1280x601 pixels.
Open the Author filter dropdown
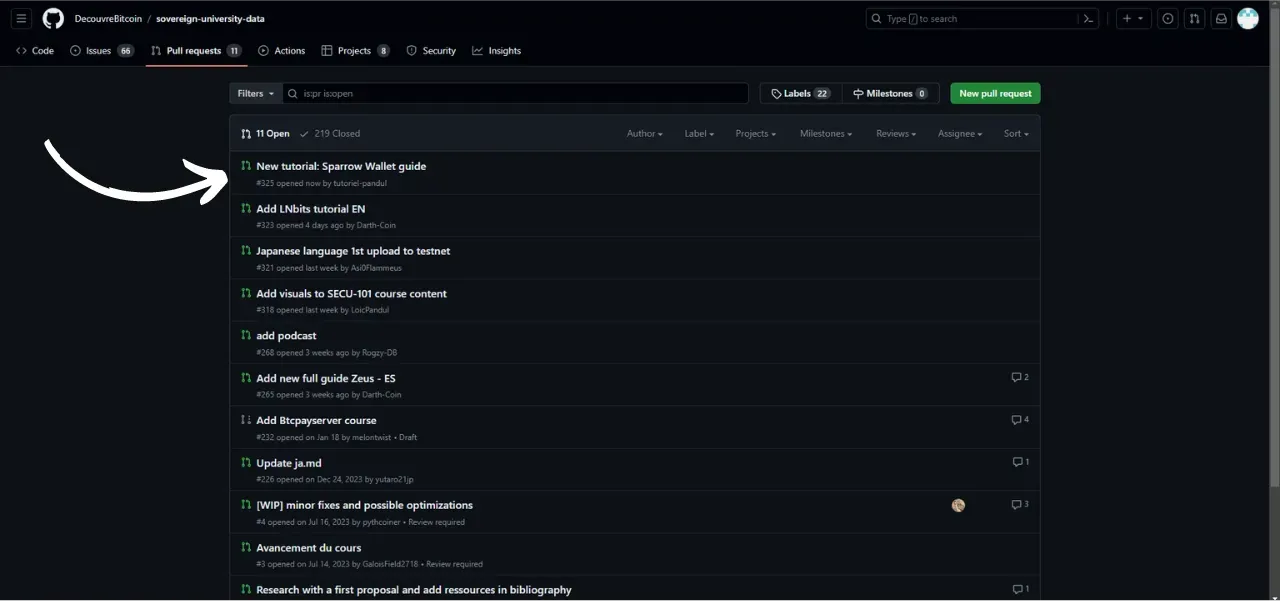click(644, 133)
